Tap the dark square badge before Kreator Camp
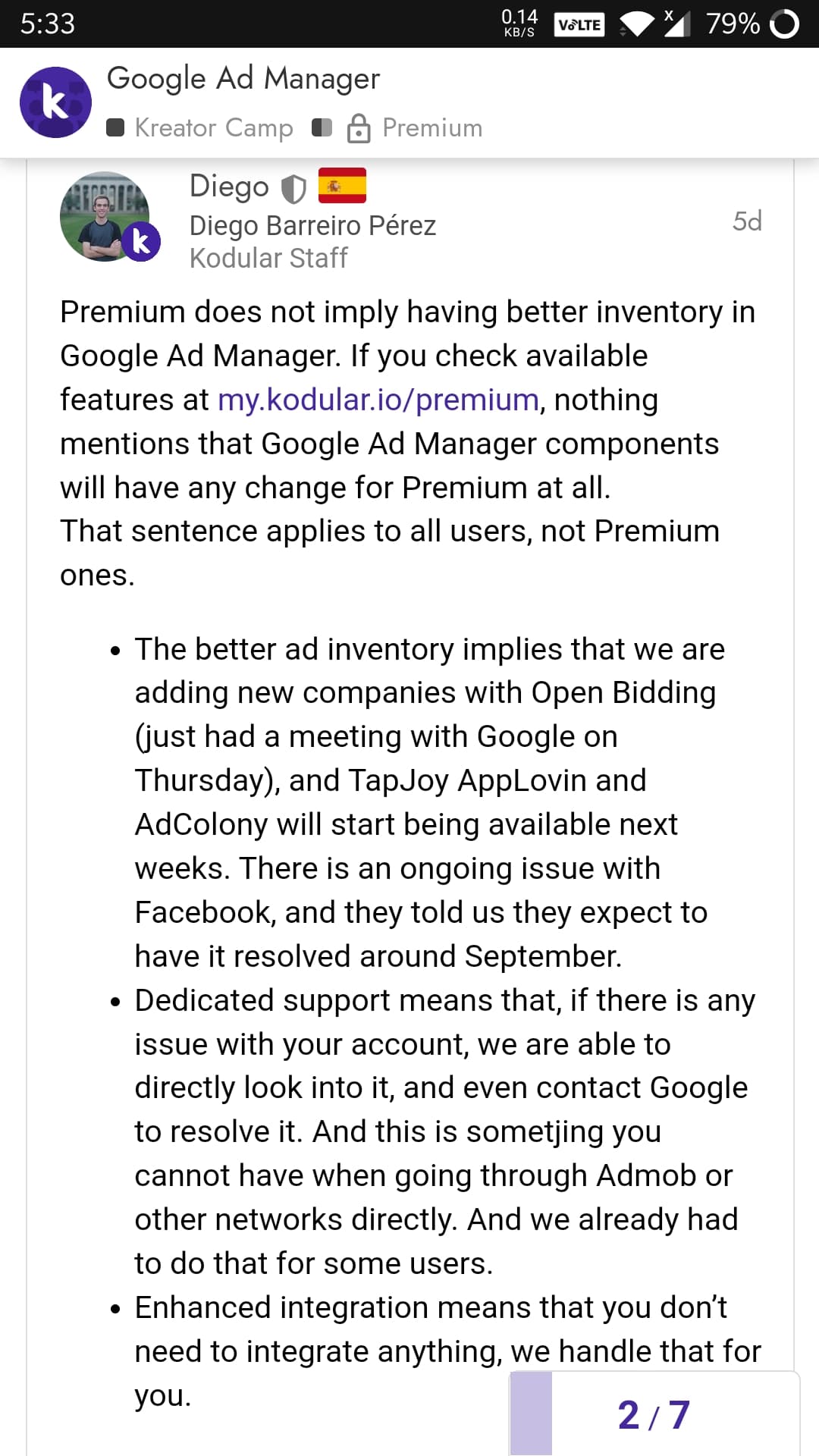This screenshot has height=1456, width=819. (x=115, y=127)
